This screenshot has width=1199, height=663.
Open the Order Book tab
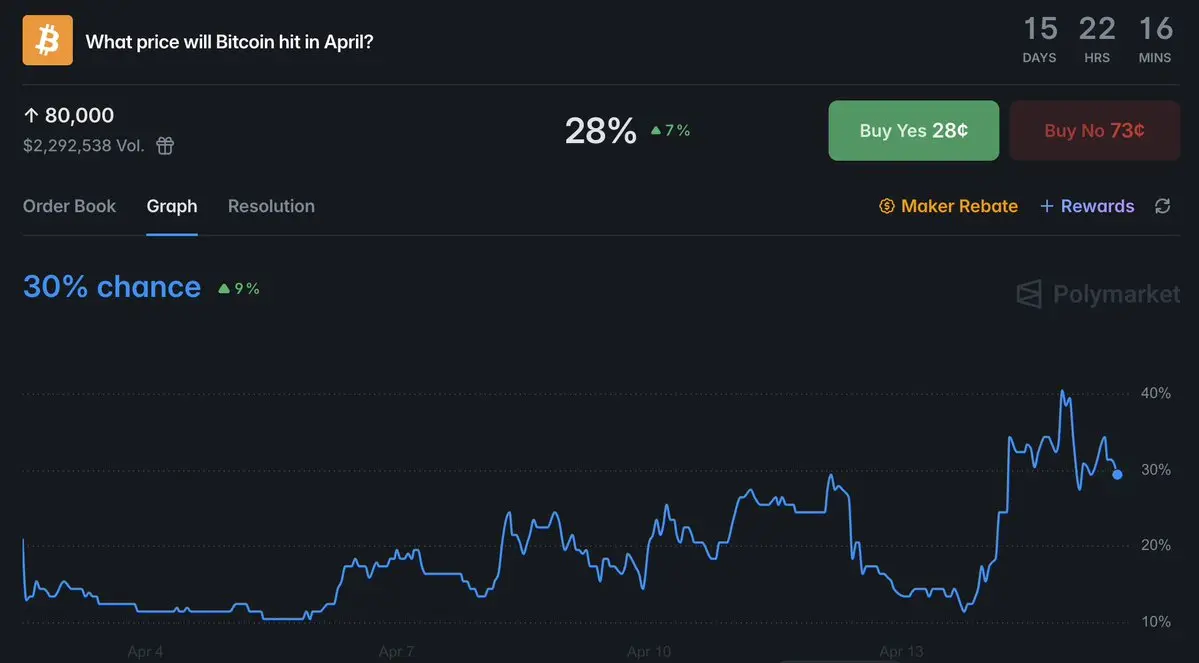(69, 206)
